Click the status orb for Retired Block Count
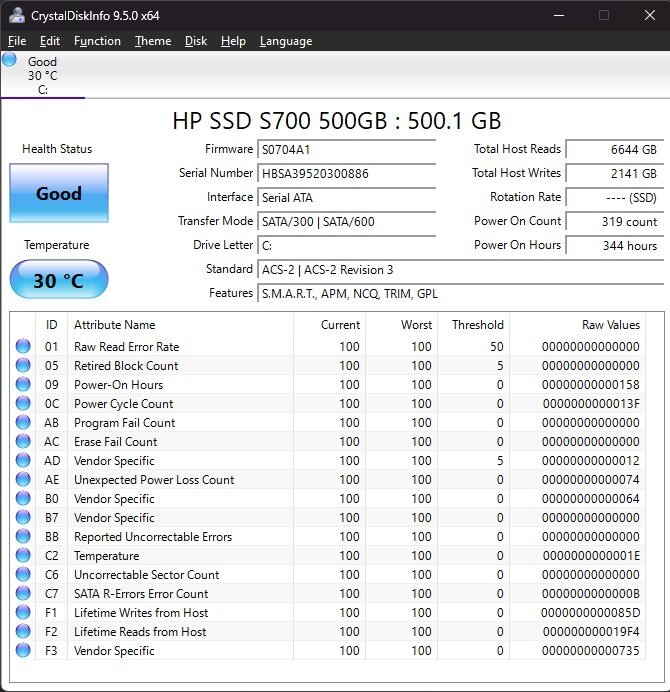 click(x=23, y=365)
